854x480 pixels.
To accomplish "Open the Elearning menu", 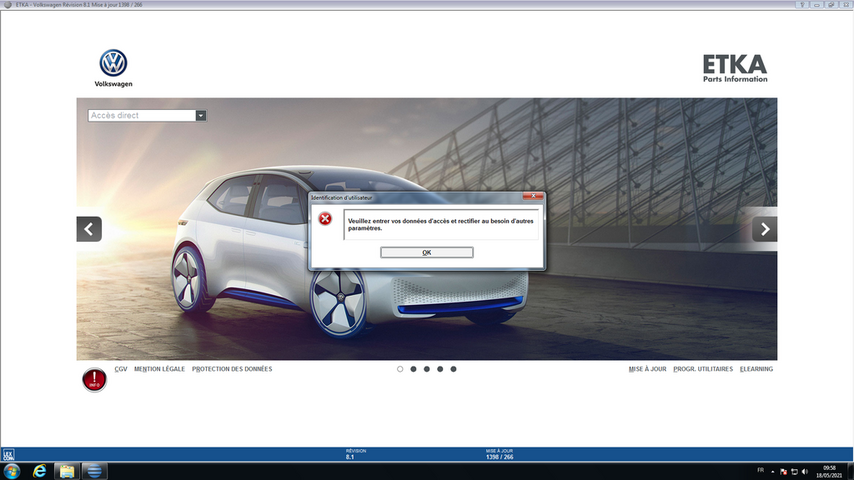I will [x=757, y=369].
